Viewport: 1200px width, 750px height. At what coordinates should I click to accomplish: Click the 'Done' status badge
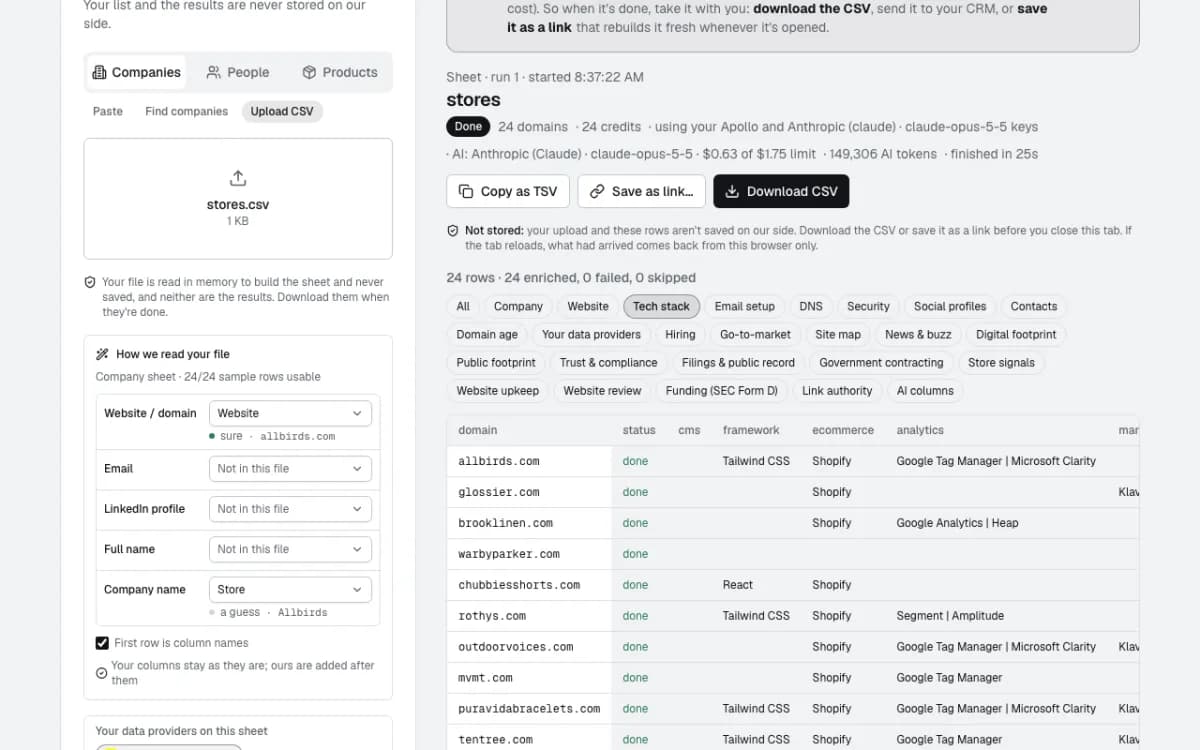tap(468, 127)
